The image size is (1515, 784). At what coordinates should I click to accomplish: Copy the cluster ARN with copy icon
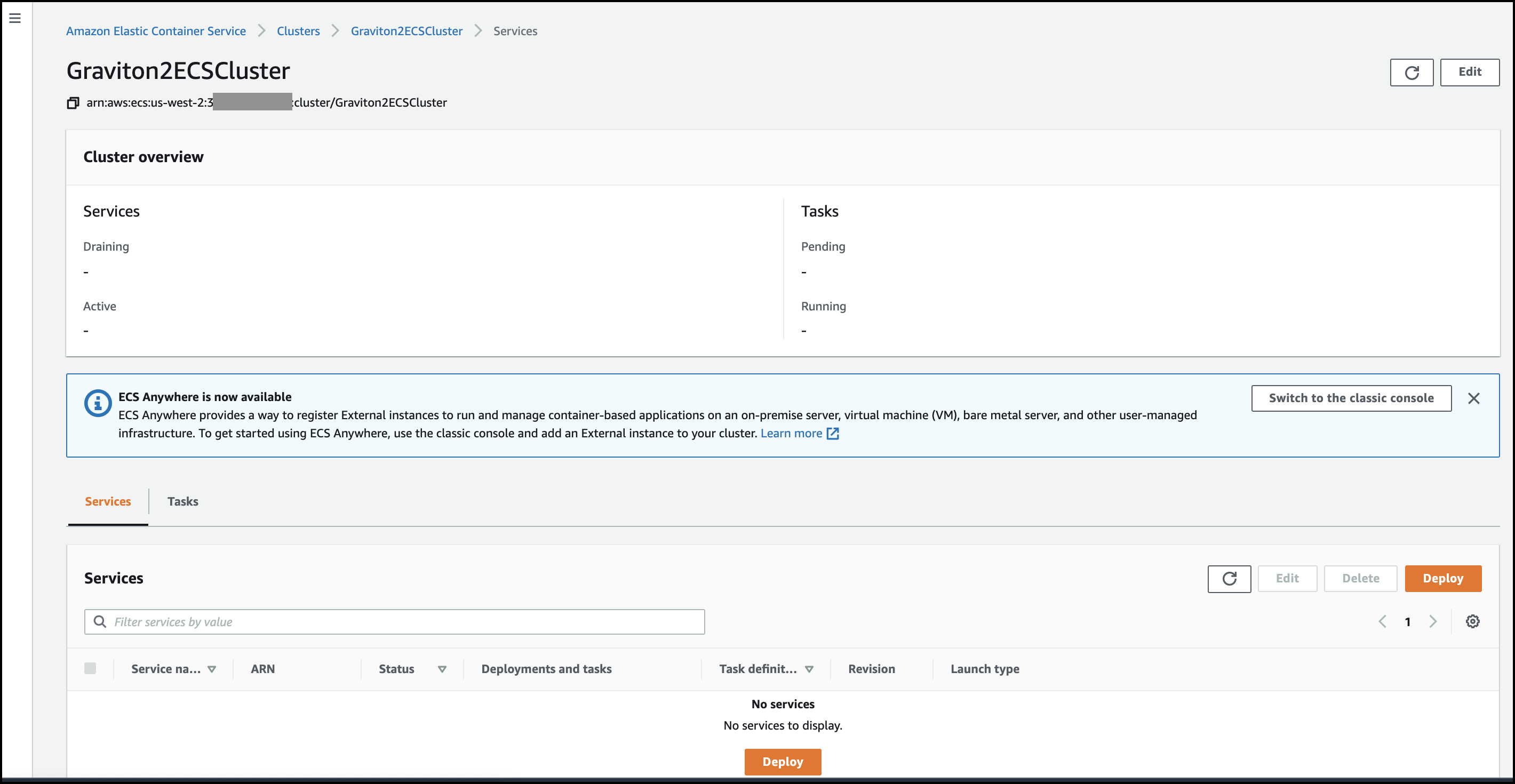[x=73, y=103]
